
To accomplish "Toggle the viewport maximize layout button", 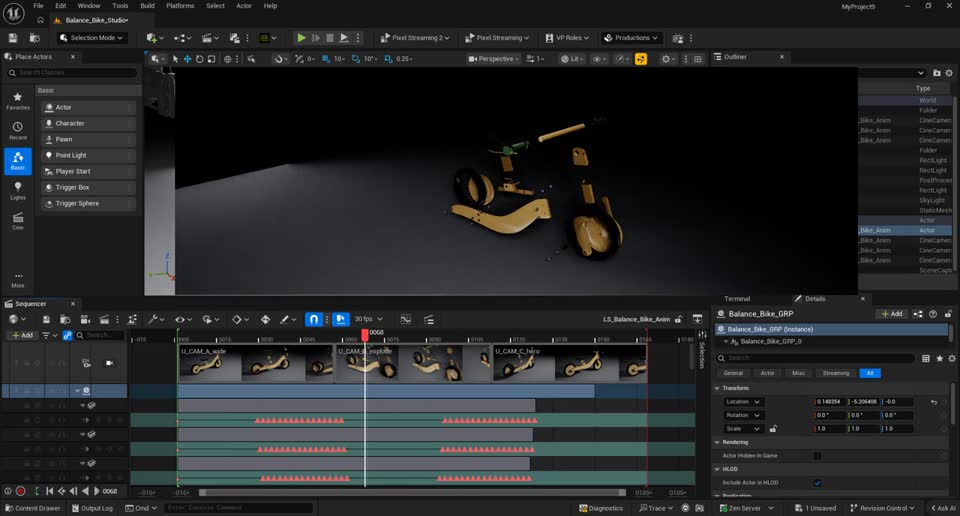I will tap(697, 59).
